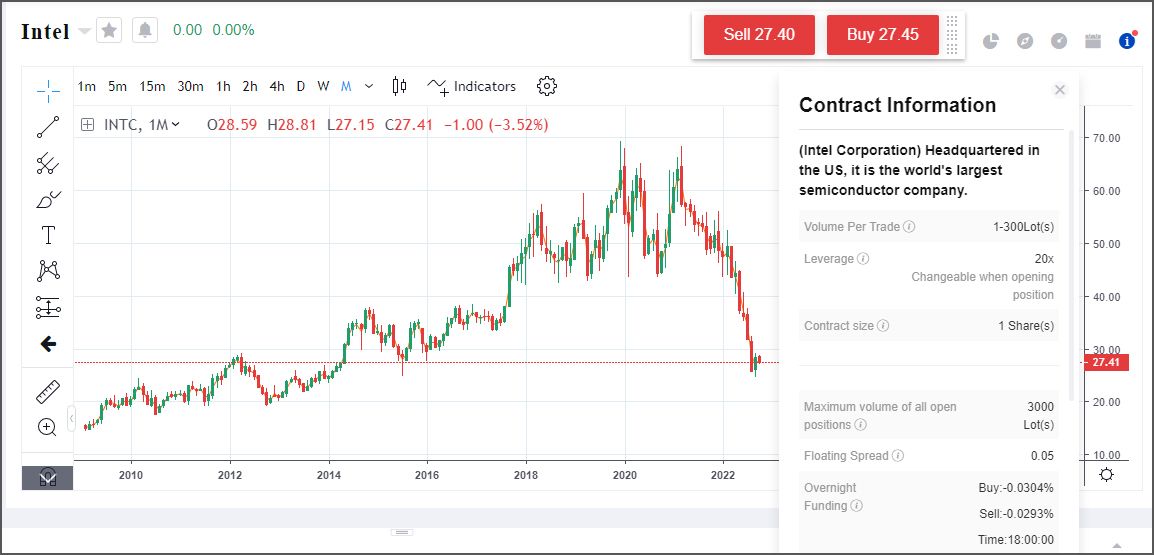Switch to the 15m timeframe

152,86
